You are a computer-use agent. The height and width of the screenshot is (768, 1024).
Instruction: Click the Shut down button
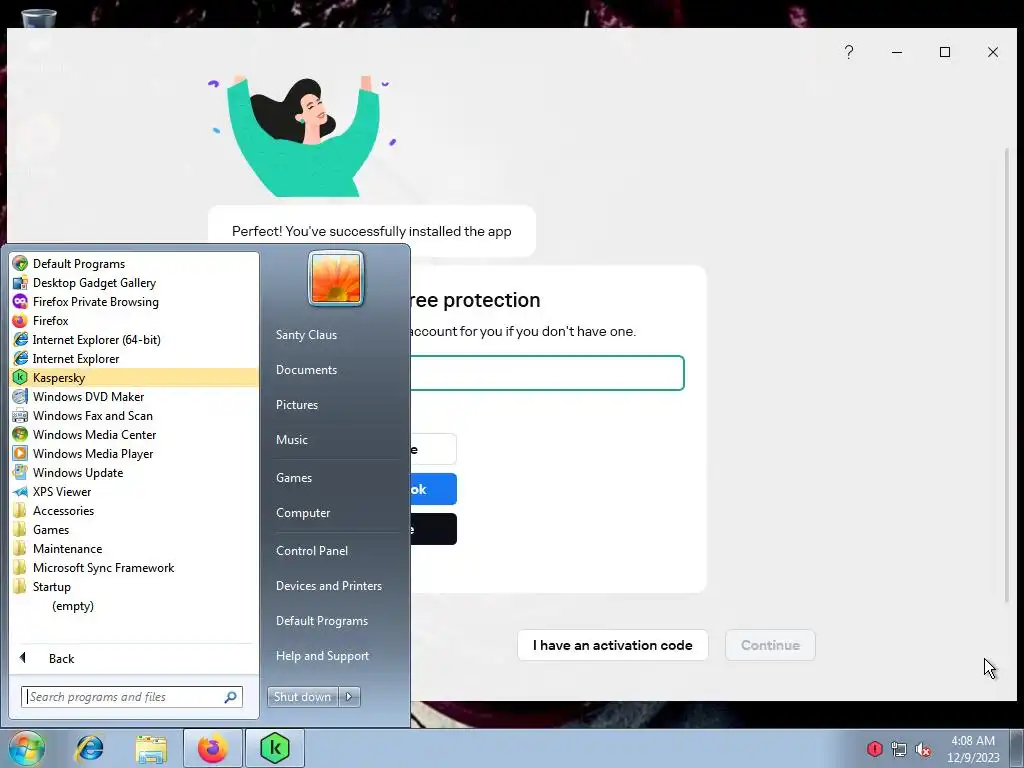[x=303, y=697]
